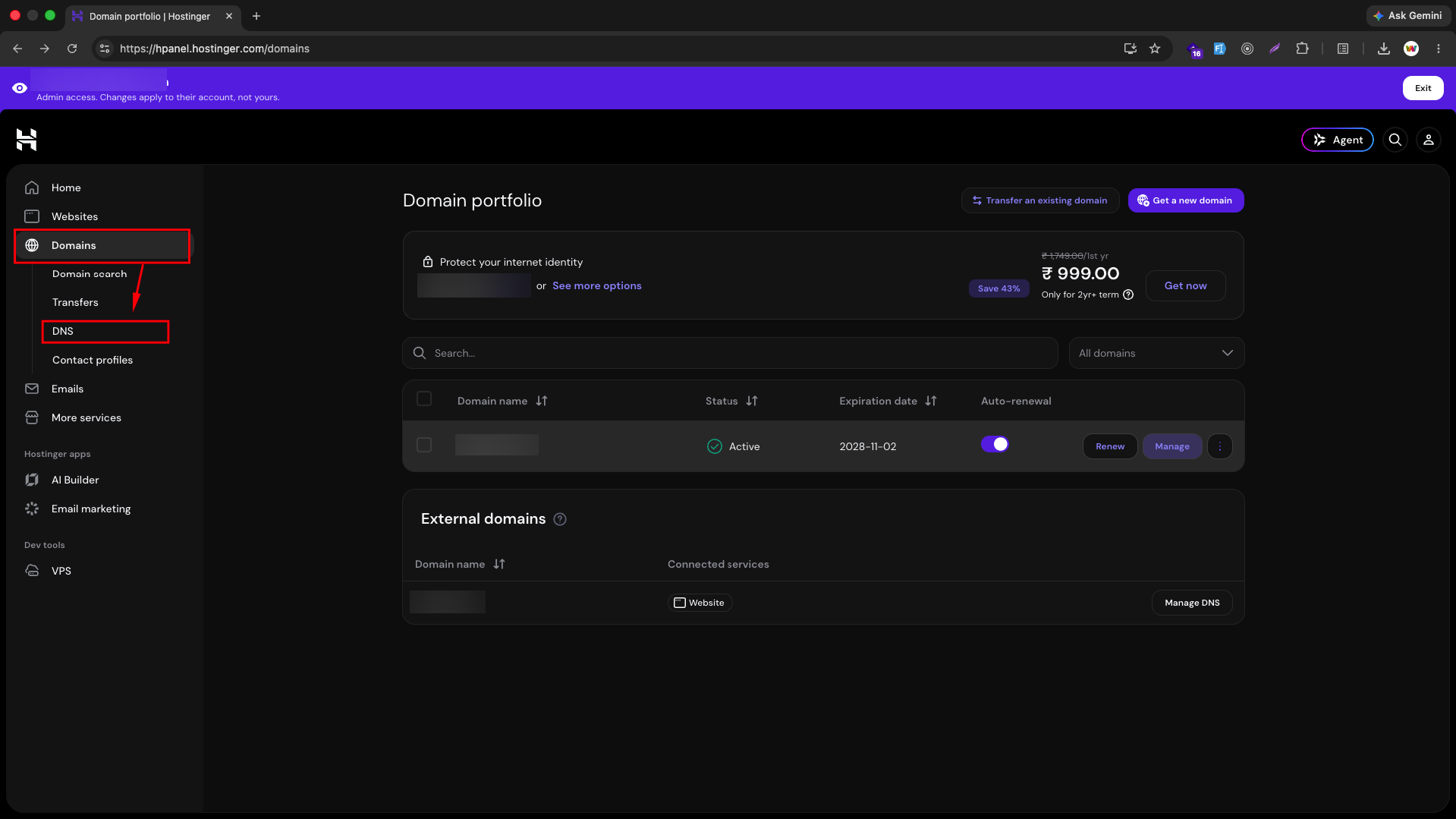
Task: Sort domains by Expiration date
Action: tap(931, 401)
